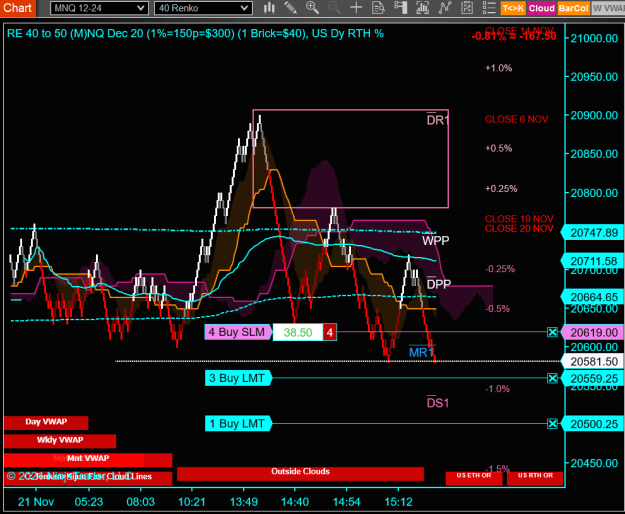Cancel the 4 Buy SLM order at 20619.00
The height and width of the screenshot is (514, 625).
pos(552,332)
